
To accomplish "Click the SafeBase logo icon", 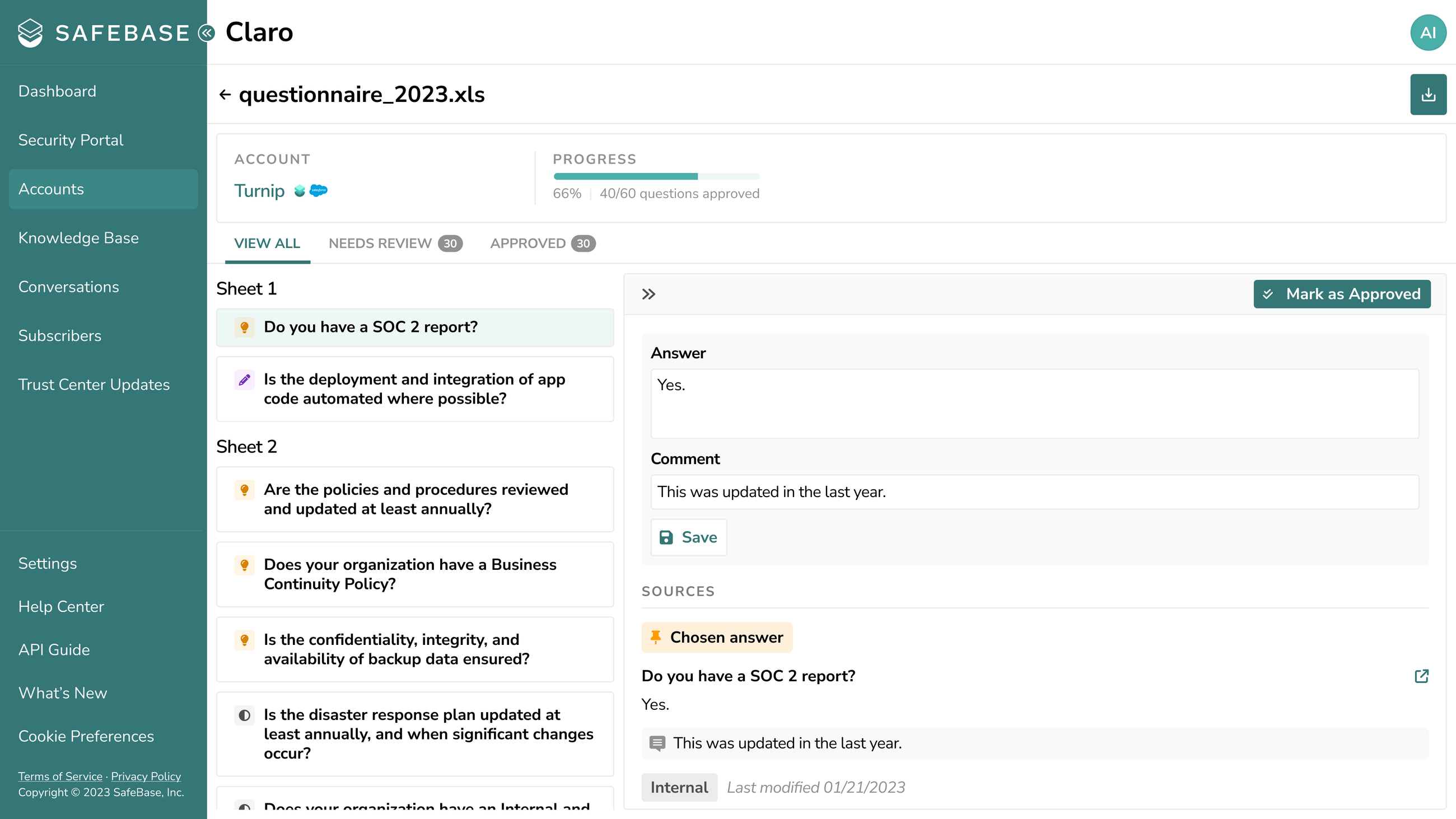I will click(x=31, y=33).
